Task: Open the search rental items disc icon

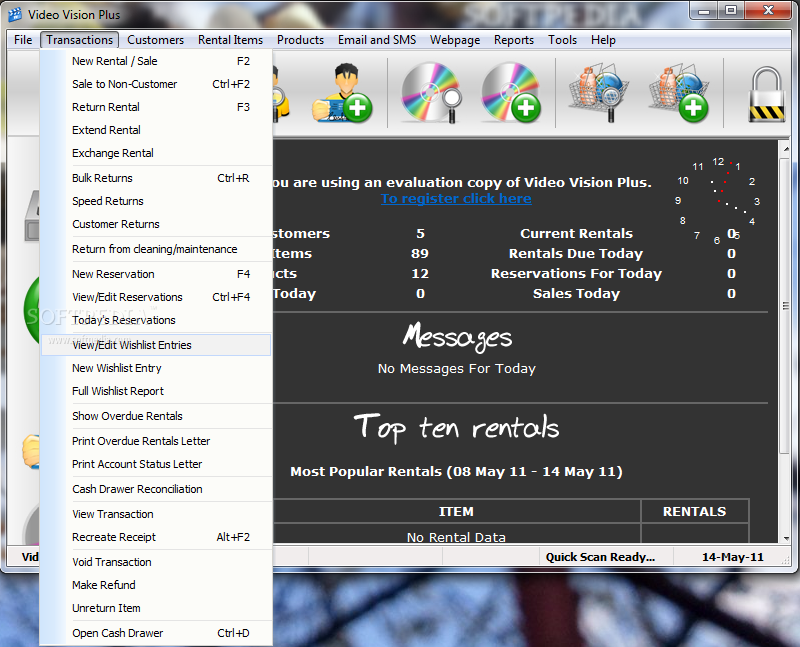Action: tap(431, 93)
